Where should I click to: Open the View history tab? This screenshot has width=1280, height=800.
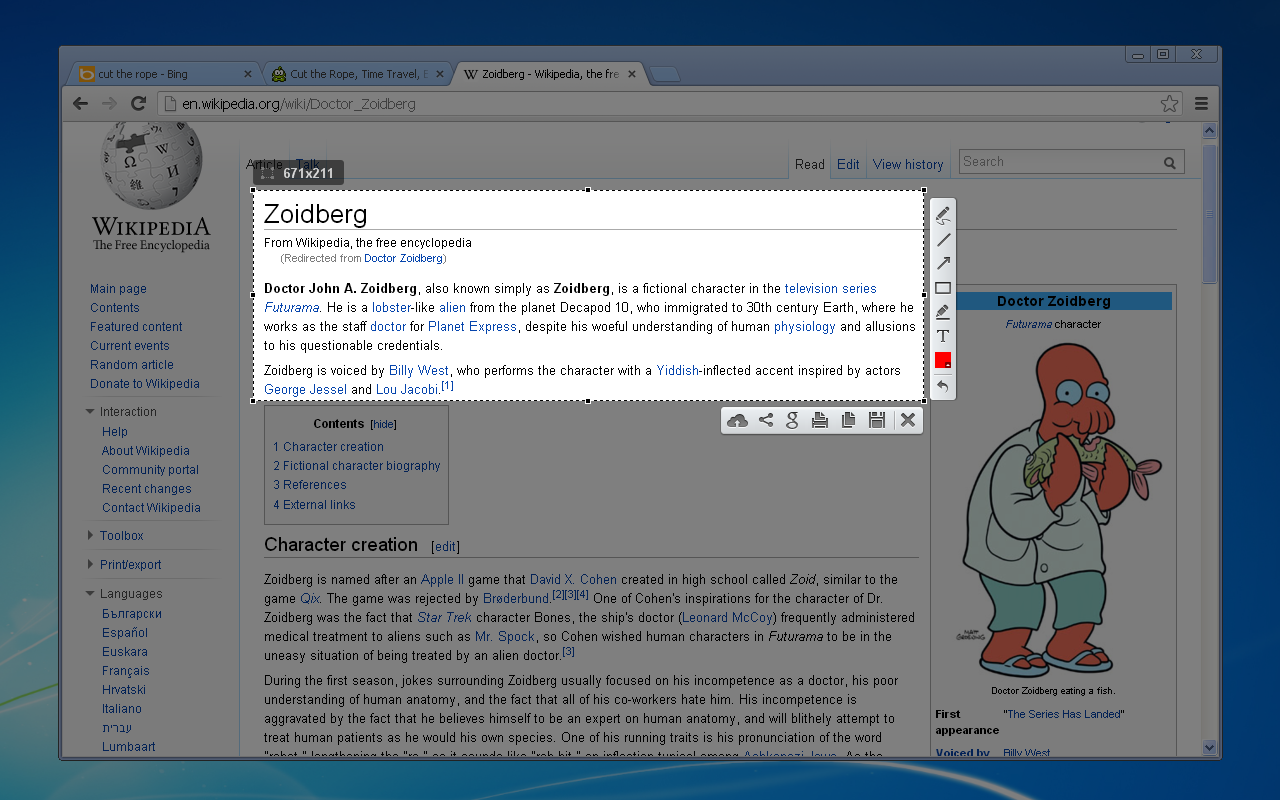point(907,164)
